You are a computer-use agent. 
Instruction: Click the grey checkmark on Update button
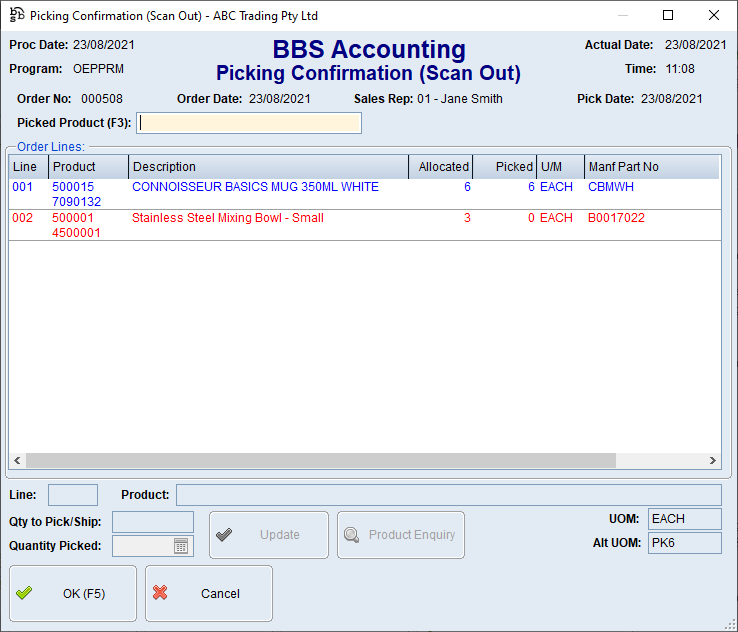[x=224, y=535]
